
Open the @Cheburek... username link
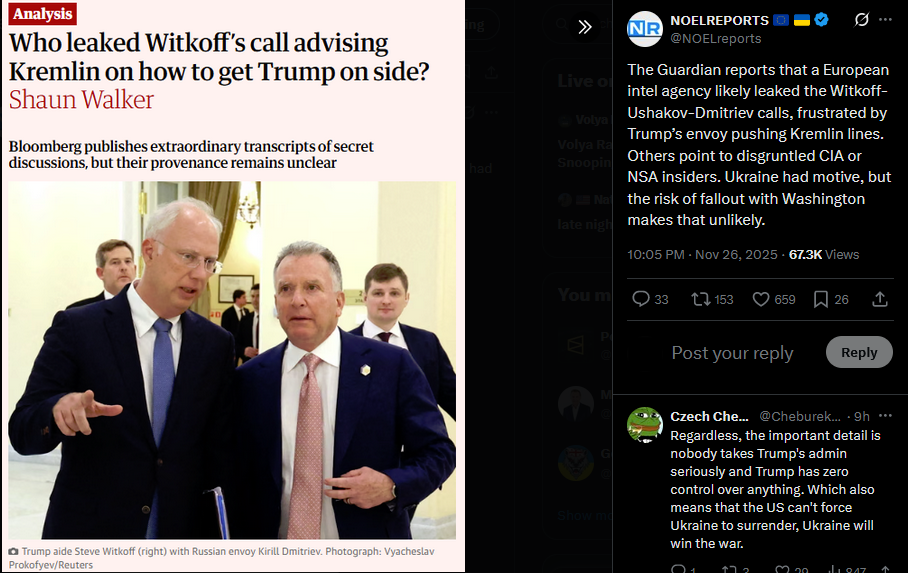pos(800,417)
